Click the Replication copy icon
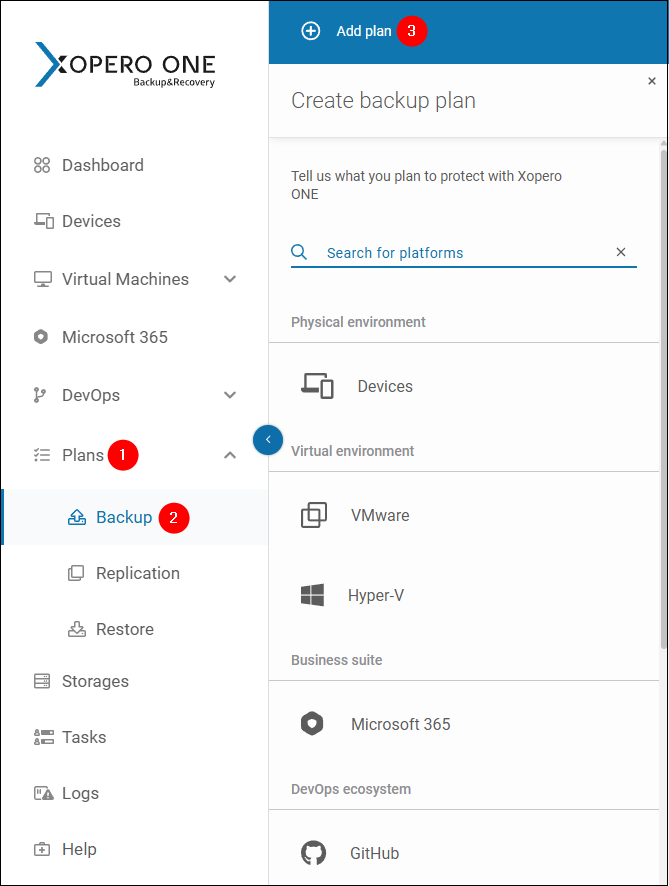 pyautogui.click(x=76, y=573)
